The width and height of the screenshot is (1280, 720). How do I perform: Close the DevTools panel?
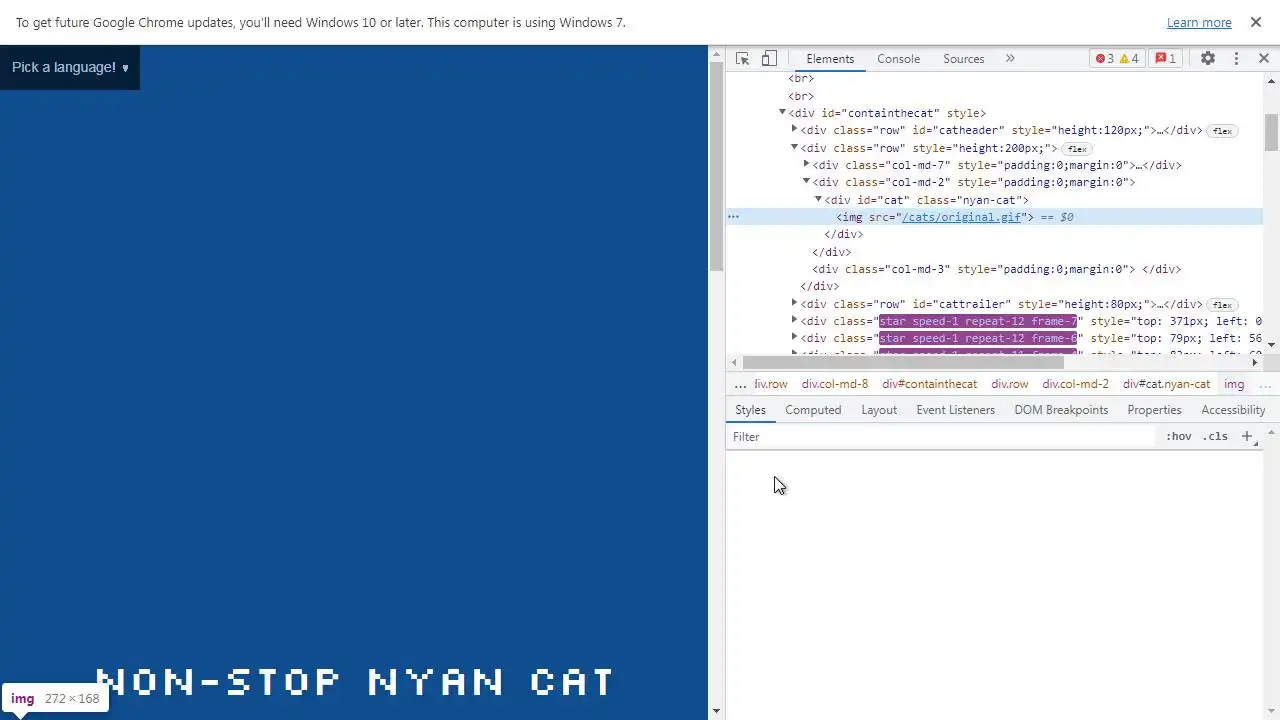[x=1264, y=59]
